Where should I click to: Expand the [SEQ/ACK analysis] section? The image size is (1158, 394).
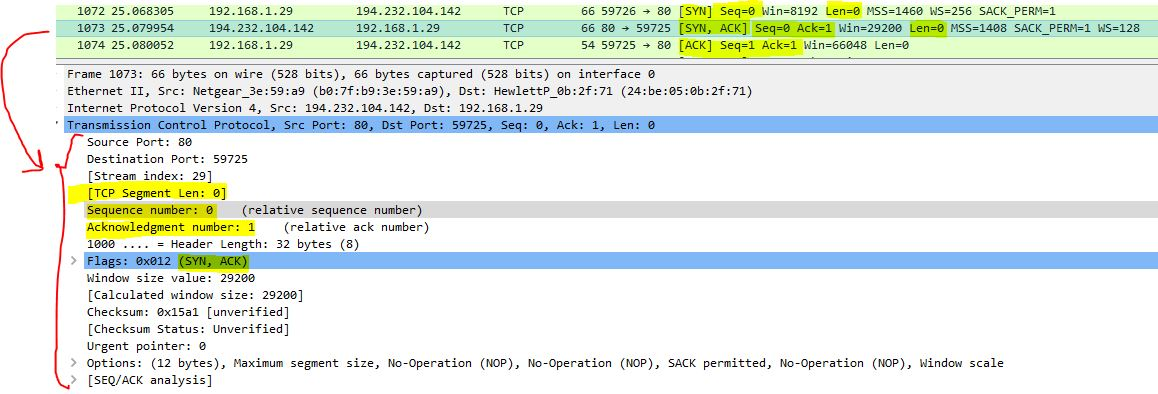(x=73, y=380)
